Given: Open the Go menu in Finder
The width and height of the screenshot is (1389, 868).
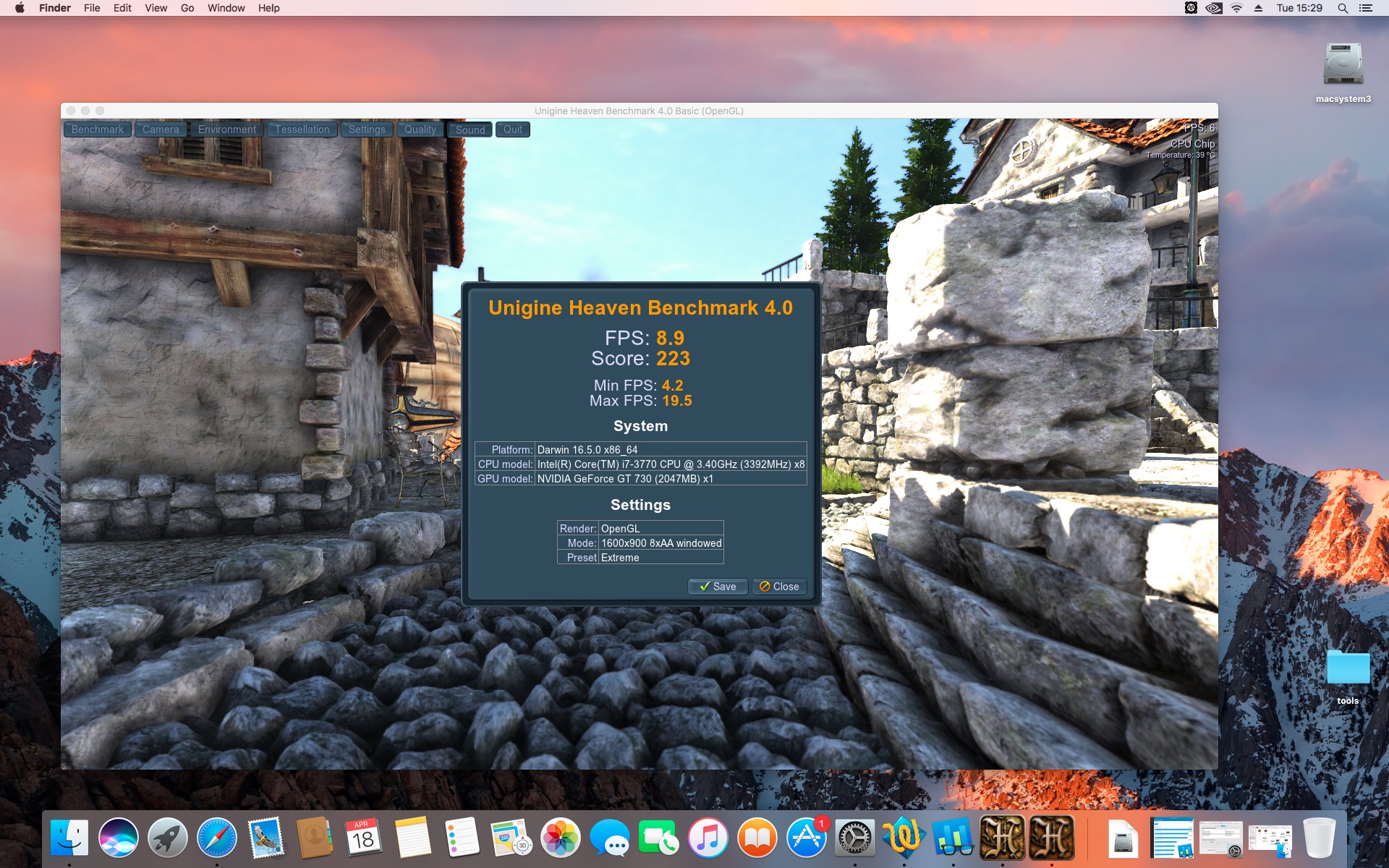Looking at the screenshot, I should point(187,8).
